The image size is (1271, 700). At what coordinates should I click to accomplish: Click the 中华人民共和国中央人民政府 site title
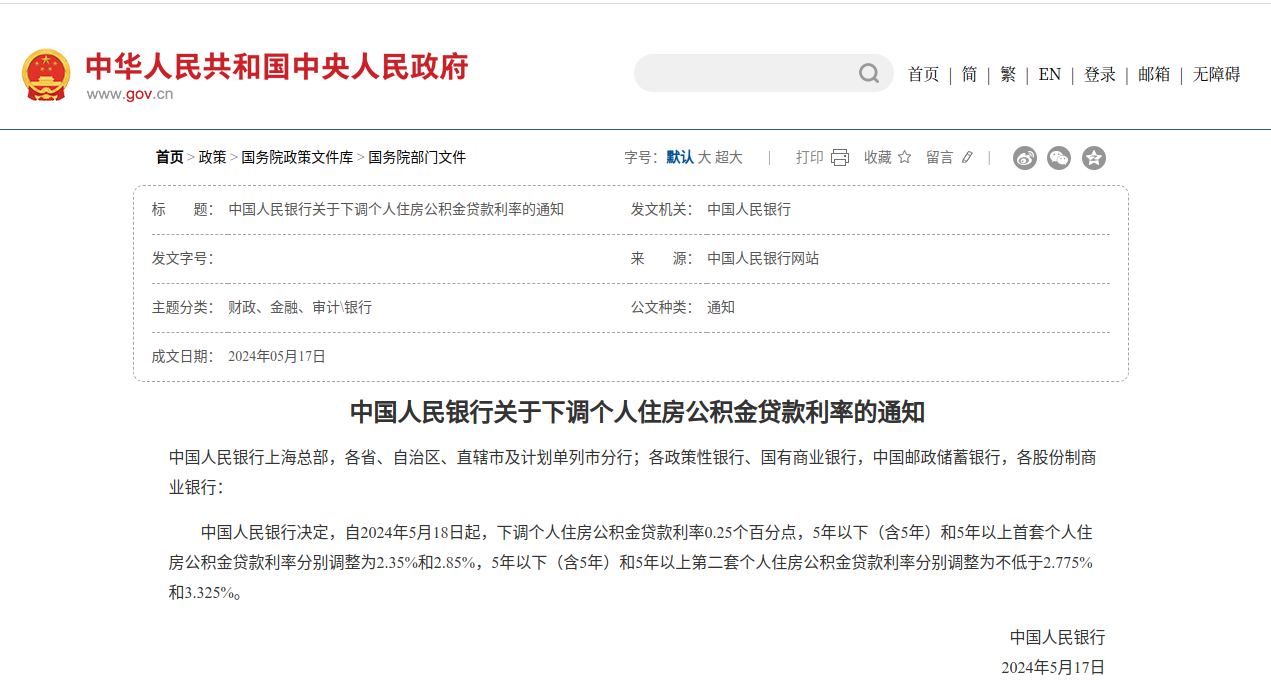coord(277,67)
